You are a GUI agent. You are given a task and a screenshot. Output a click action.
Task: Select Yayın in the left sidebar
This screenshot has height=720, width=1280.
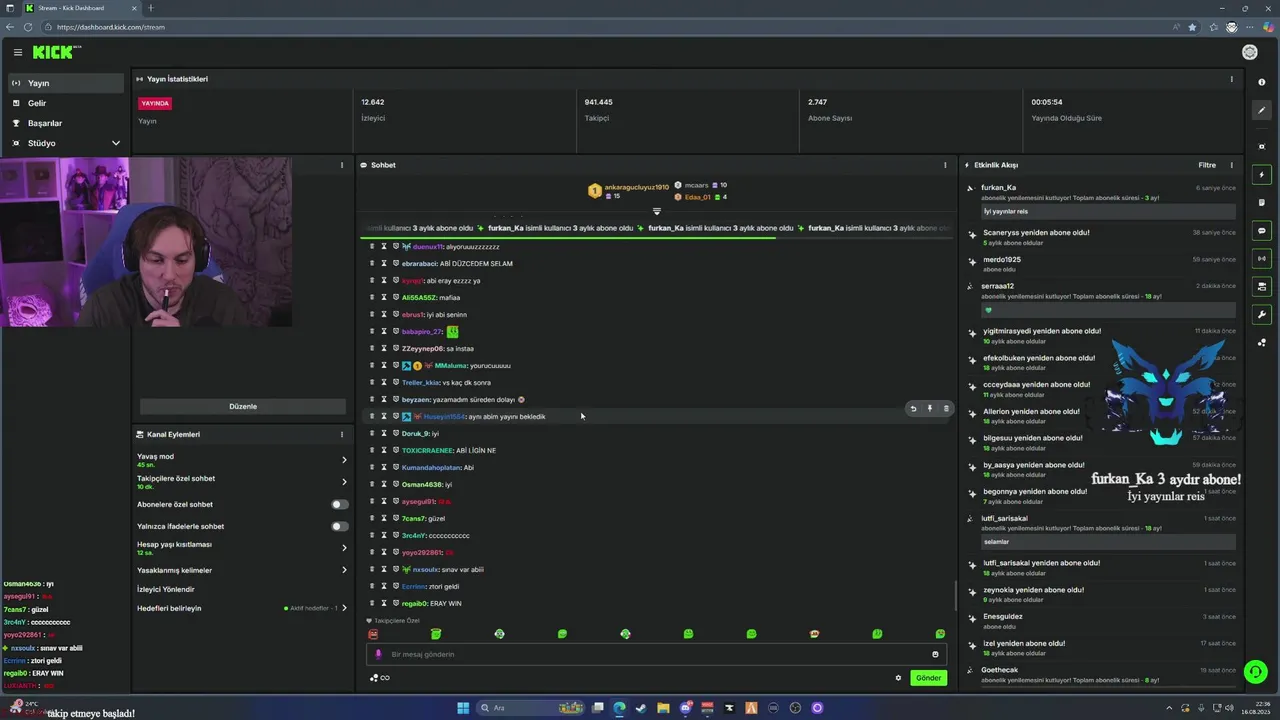coord(65,83)
